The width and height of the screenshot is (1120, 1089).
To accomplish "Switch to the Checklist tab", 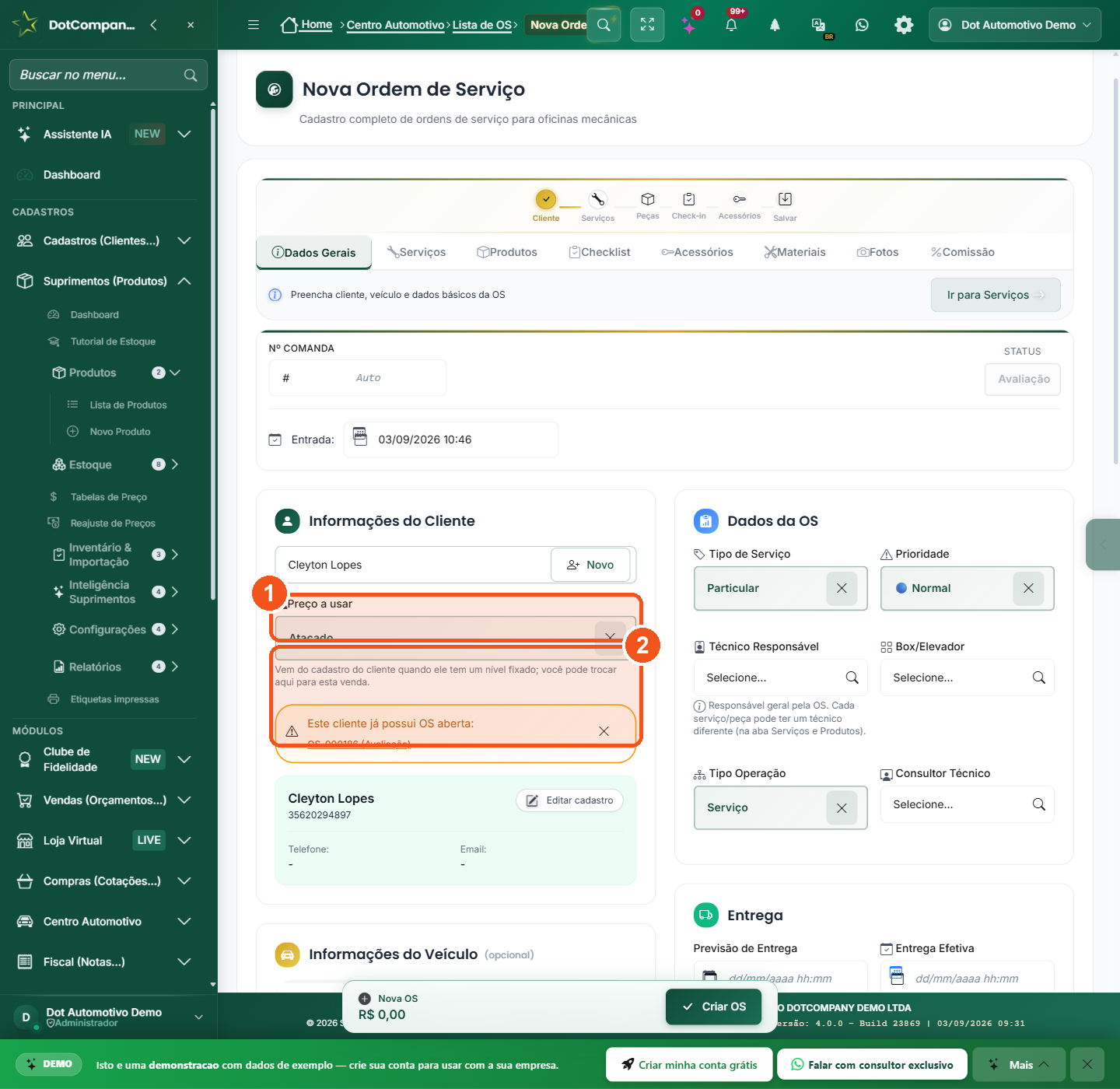I will coord(600,252).
